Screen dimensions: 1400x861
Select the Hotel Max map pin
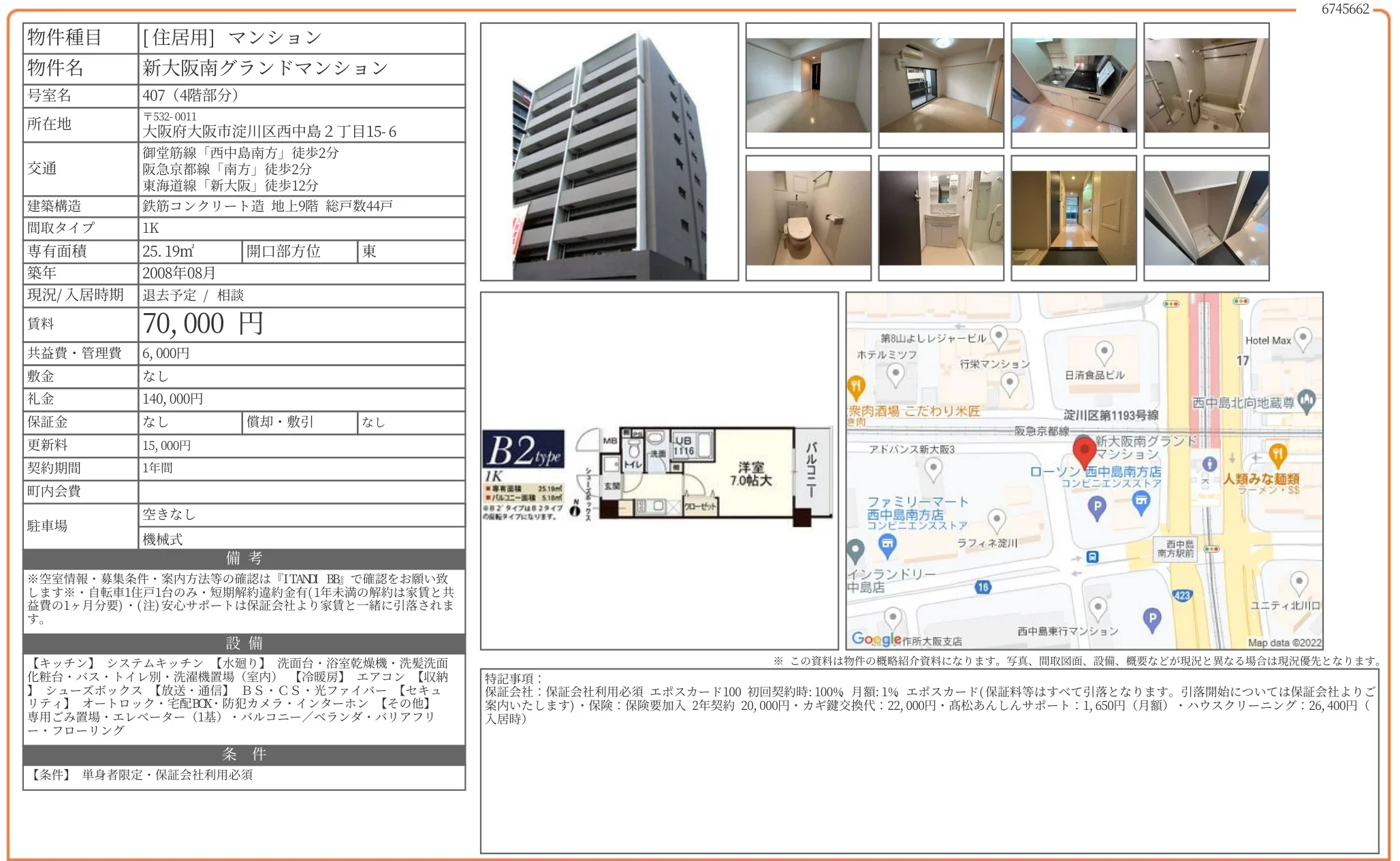pyautogui.click(x=1303, y=337)
